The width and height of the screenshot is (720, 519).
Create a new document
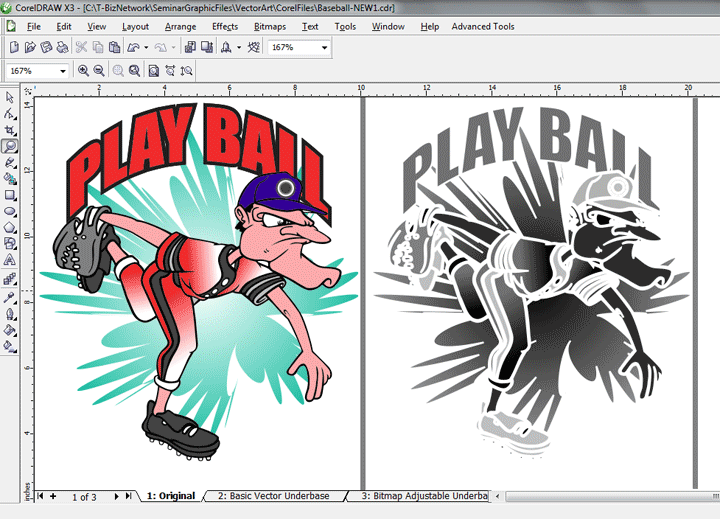14,47
